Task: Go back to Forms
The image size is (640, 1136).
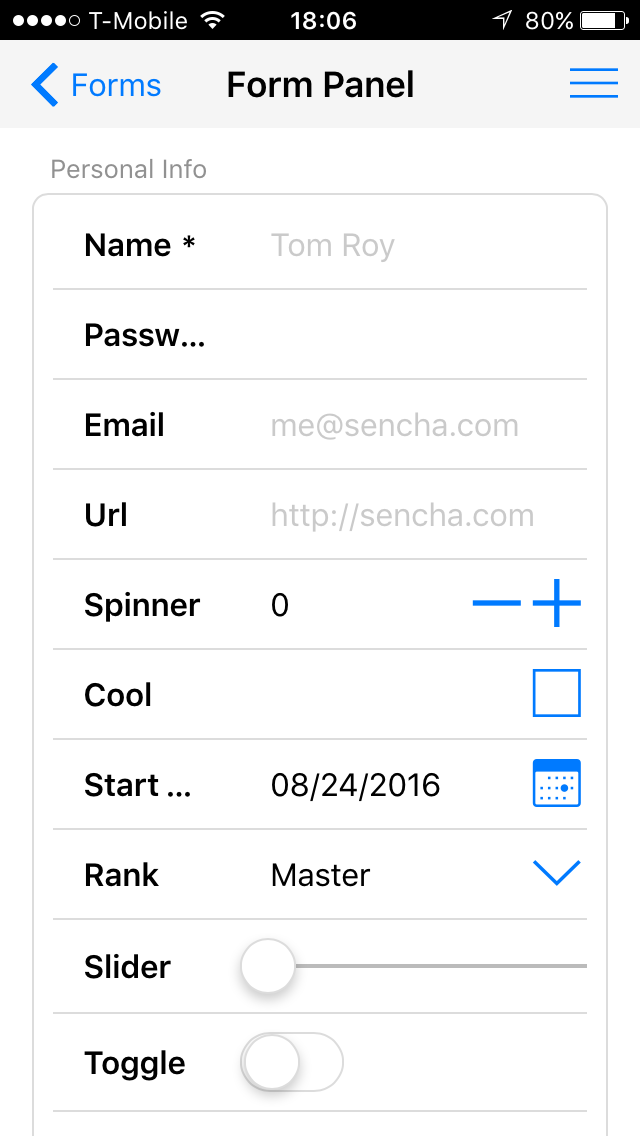Action: click(x=115, y=86)
